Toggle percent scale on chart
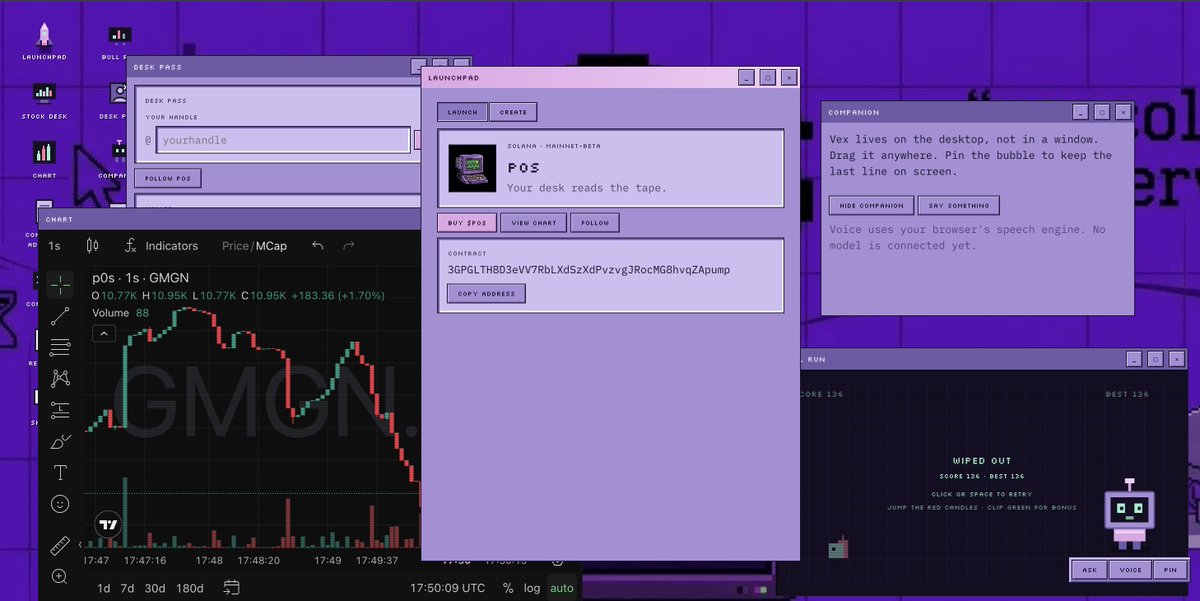The image size is (1200, 601). pyautogui.click(x=508, y=588)
